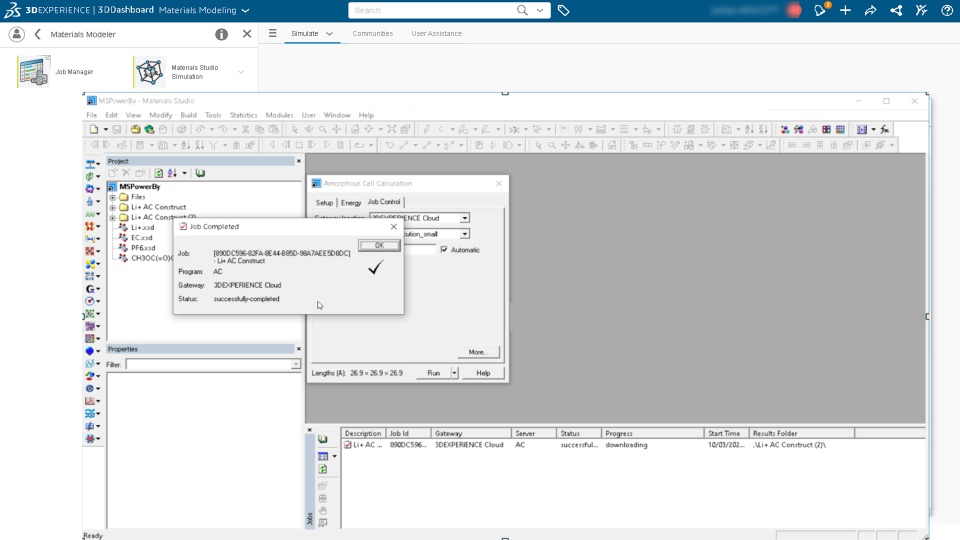This screenshot has height=540, width=960.
Task: Open the File menu in Materials Studio
Action: click(x=91, y=115)
